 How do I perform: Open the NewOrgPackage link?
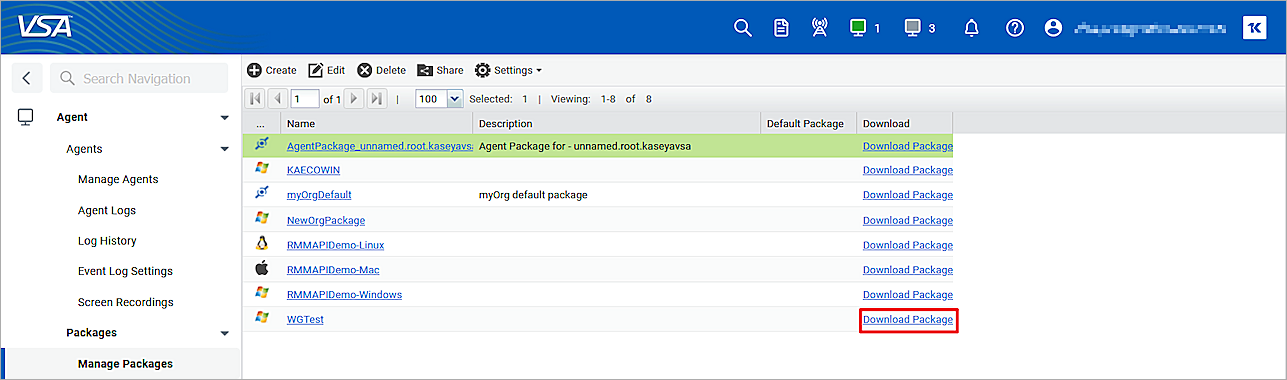(x=326, y=220)
